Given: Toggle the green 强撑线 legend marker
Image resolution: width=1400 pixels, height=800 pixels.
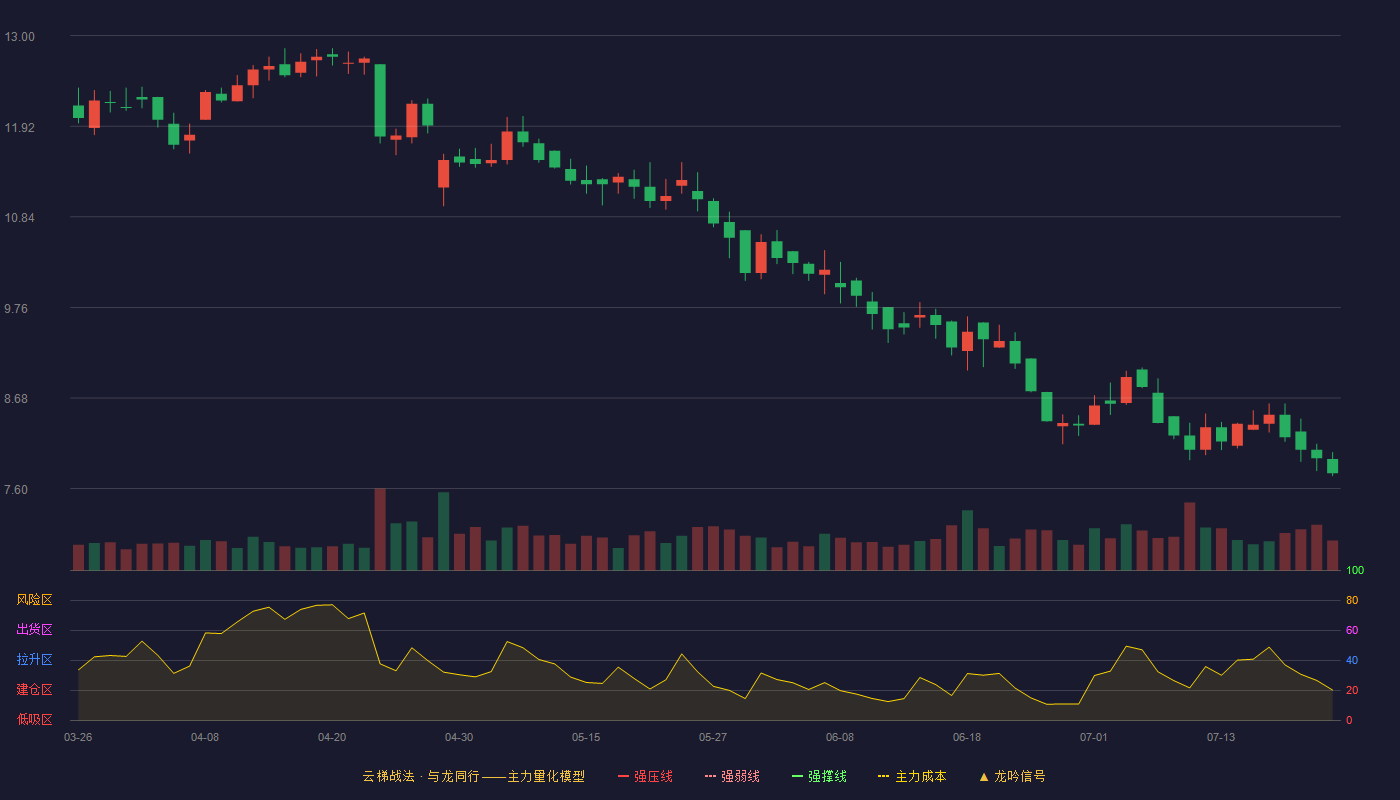Looking at the screenshot, I should coord(797,776).
